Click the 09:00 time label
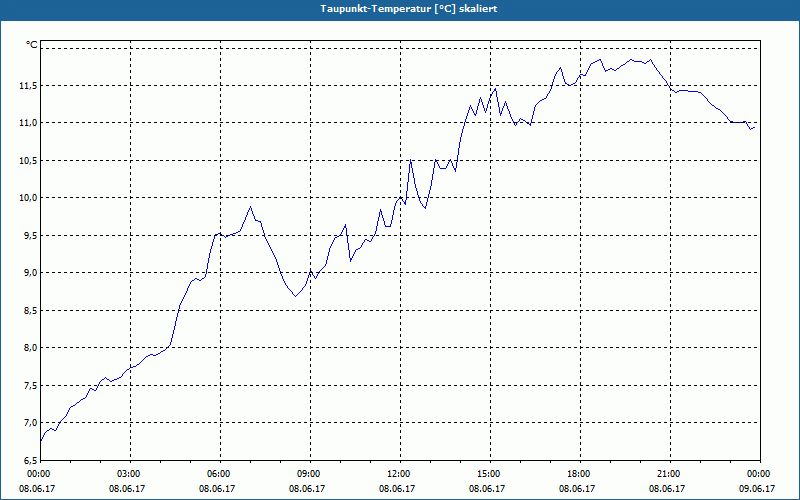The image size is (800, 500). [310, 474]
